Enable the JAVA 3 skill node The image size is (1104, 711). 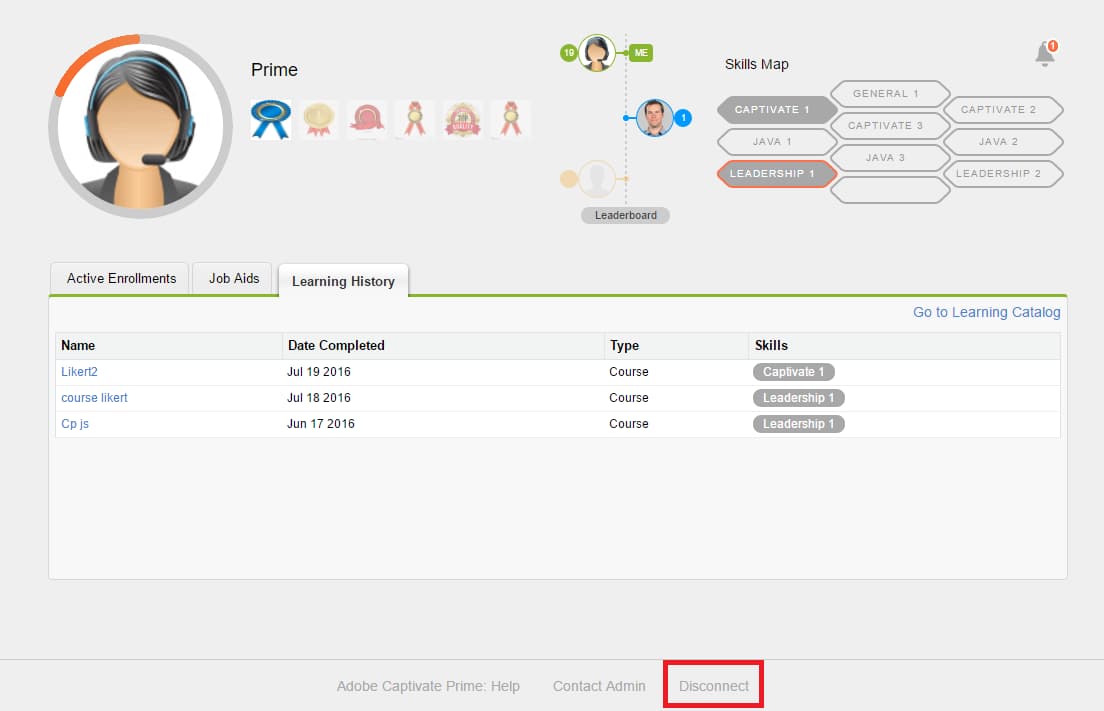coord(889,157)
